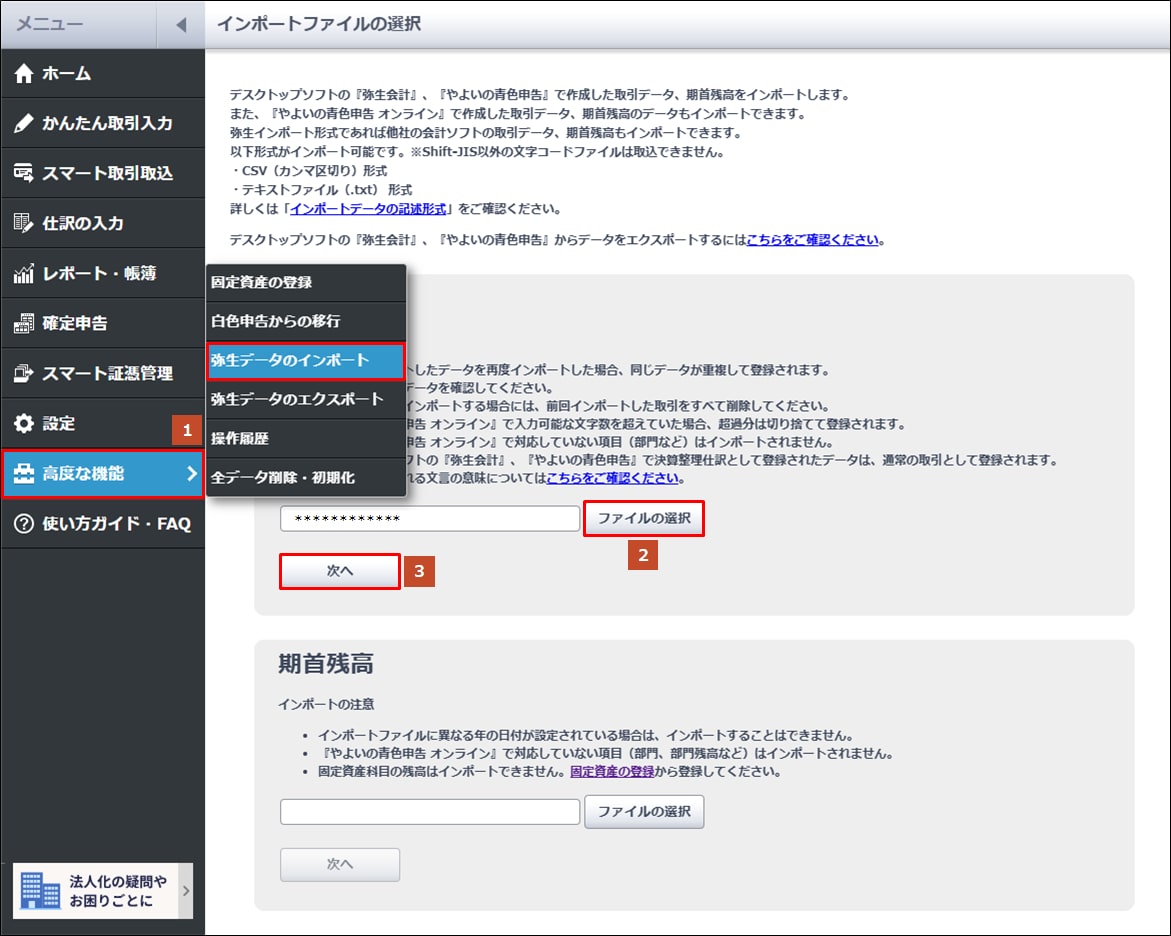Choose 弥生データのエクスポート from the submenu

[305, 400]
